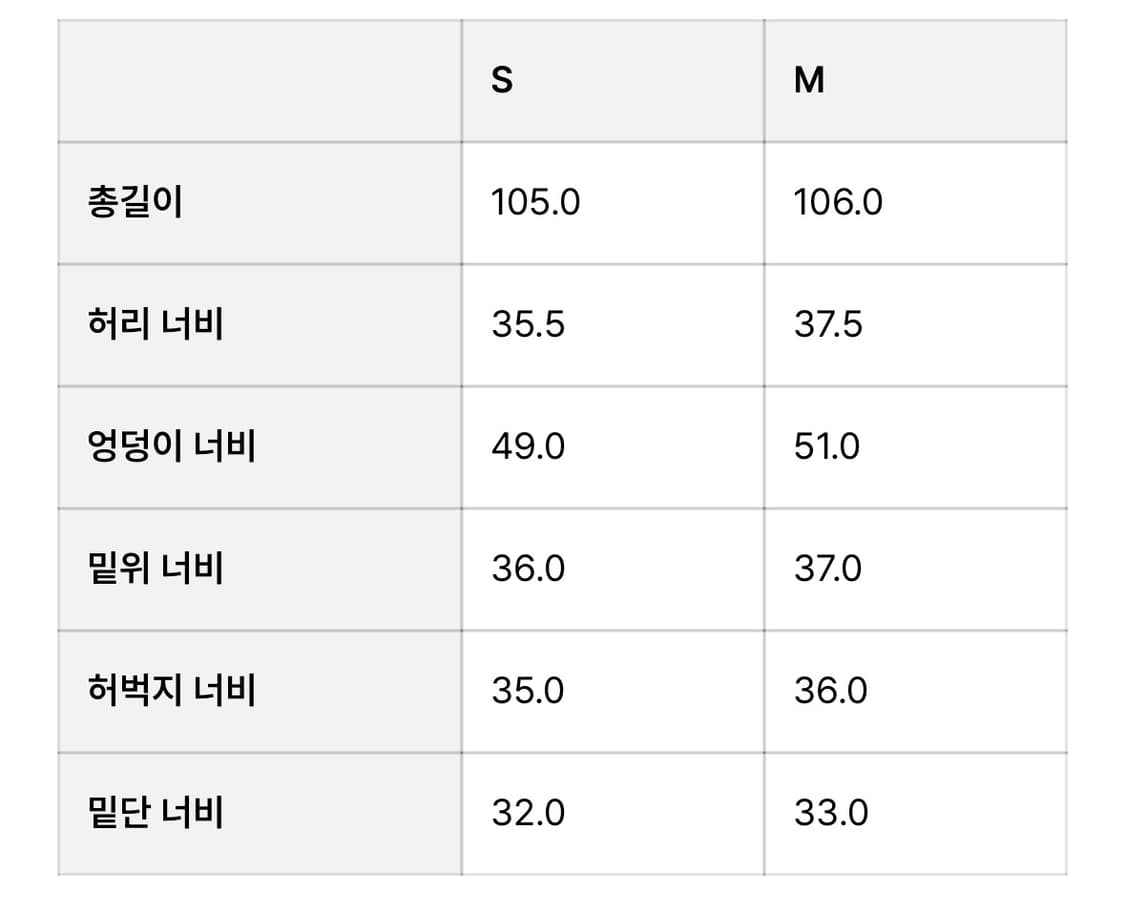
Task: Select the 허리 너비 row label
Action: tap(155, 325)
